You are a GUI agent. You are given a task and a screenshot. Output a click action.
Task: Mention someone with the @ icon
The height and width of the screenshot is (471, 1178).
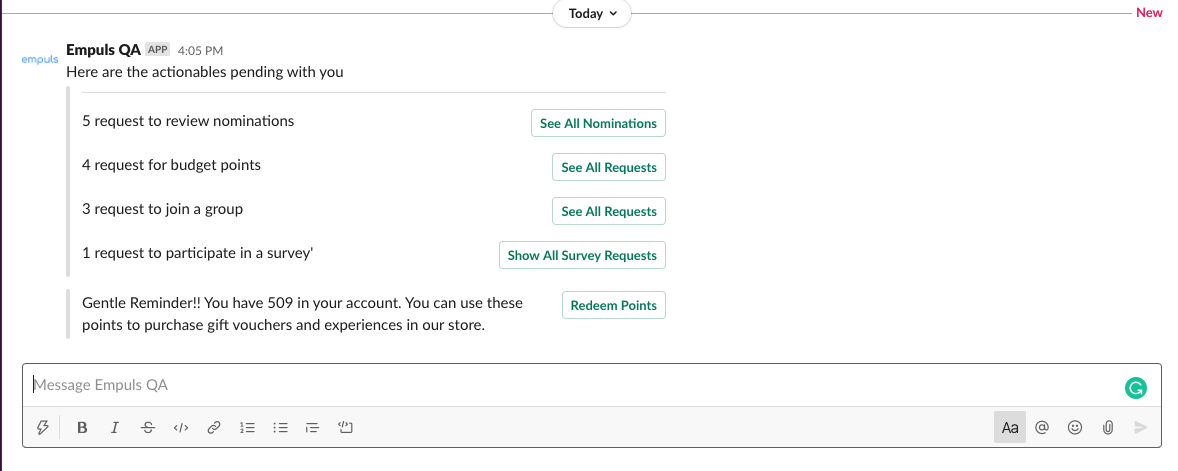(1041, 427)
